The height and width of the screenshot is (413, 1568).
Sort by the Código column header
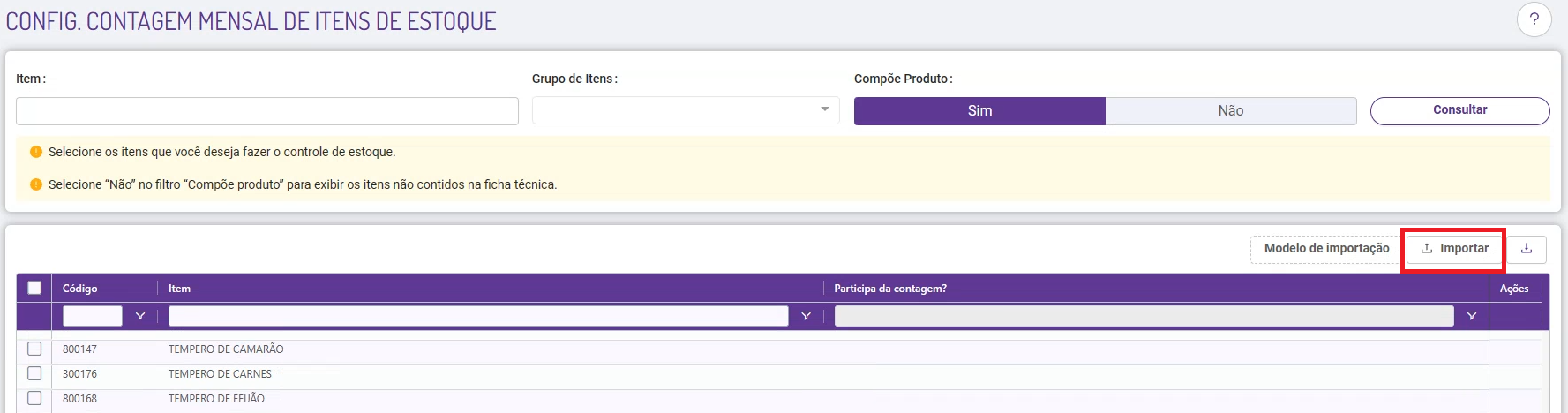[80, 289]
